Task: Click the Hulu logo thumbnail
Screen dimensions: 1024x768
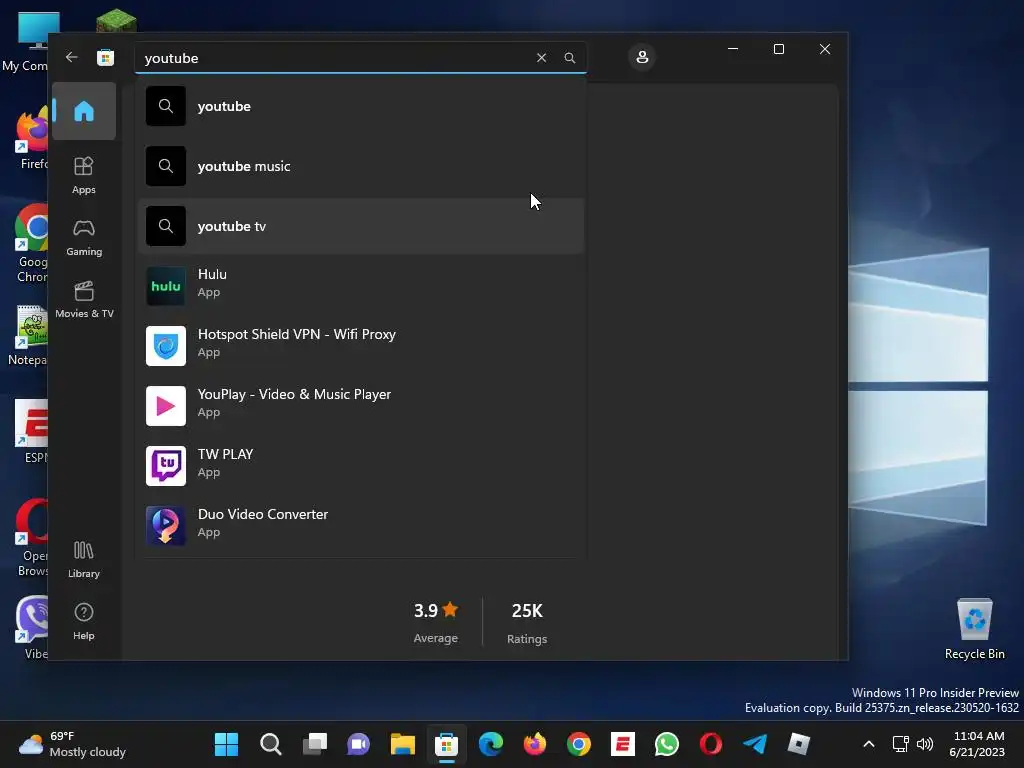Action: click(x=166, y=286)
